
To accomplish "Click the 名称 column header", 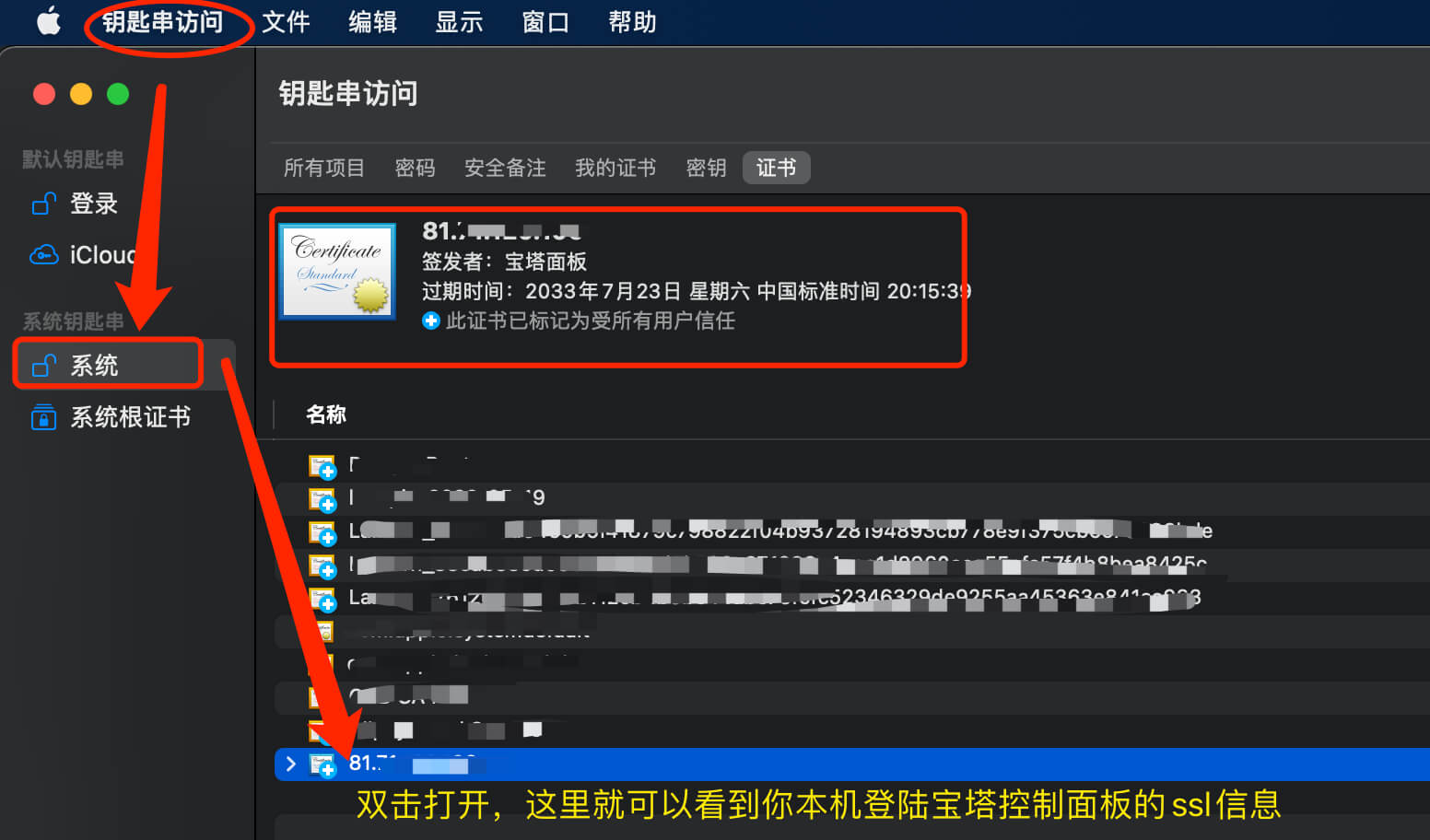I will pyautogui.click(x=326, y=414).
